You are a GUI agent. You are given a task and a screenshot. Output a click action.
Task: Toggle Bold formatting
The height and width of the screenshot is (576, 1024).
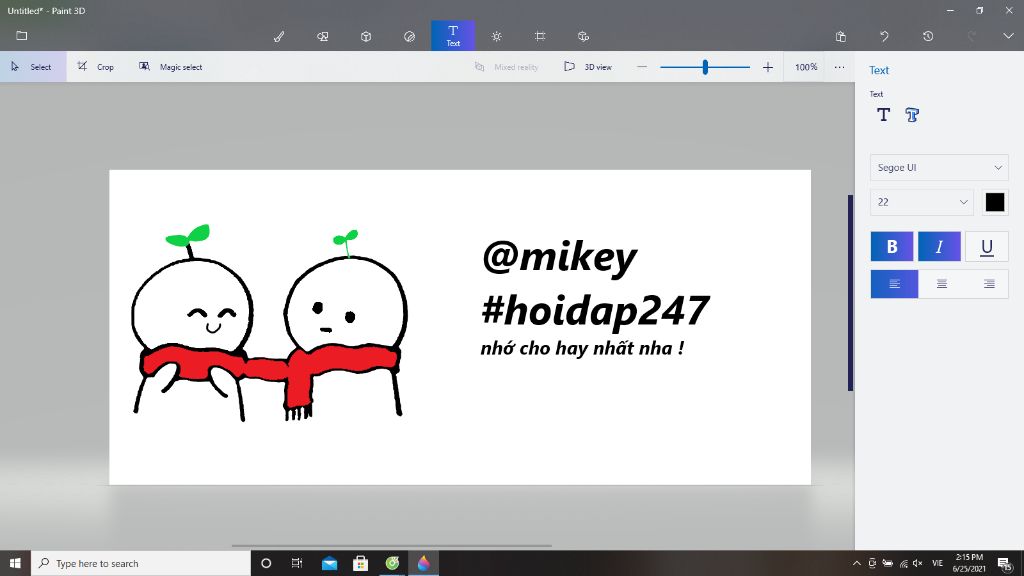pos(891,246)
